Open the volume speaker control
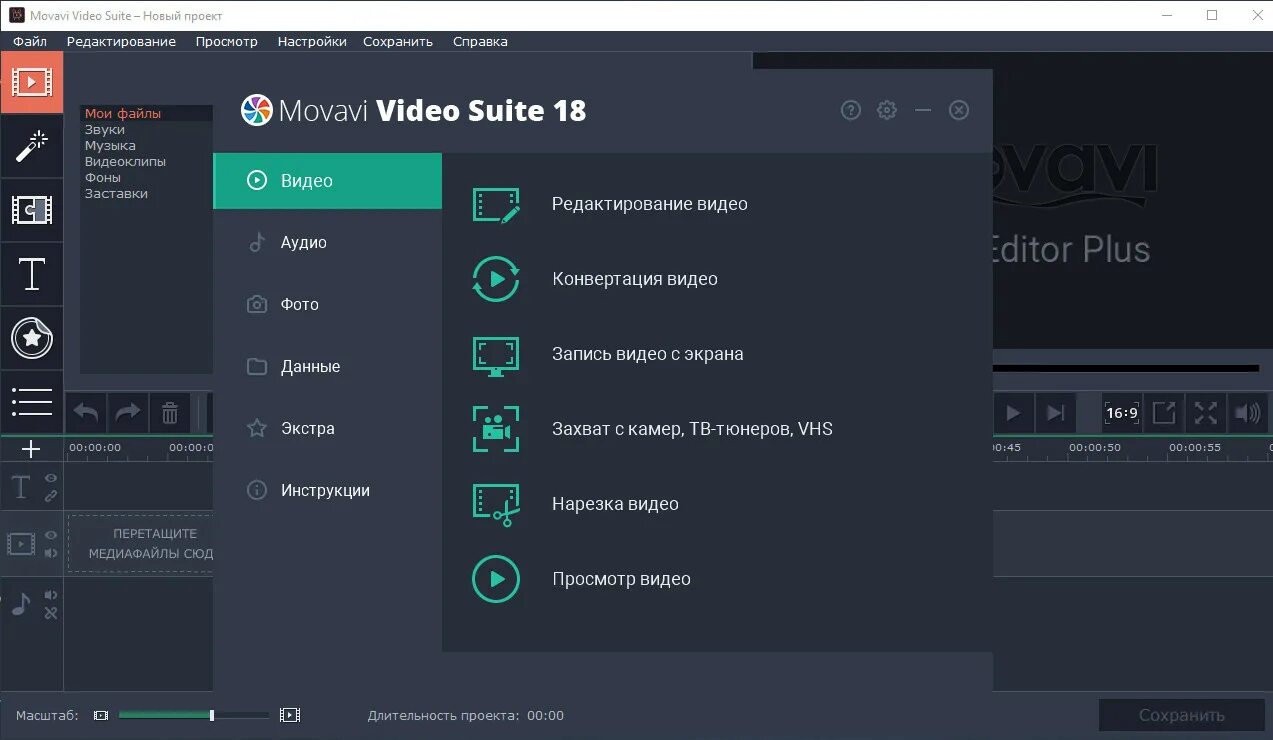1273x740 pixels. [1248, 413]
